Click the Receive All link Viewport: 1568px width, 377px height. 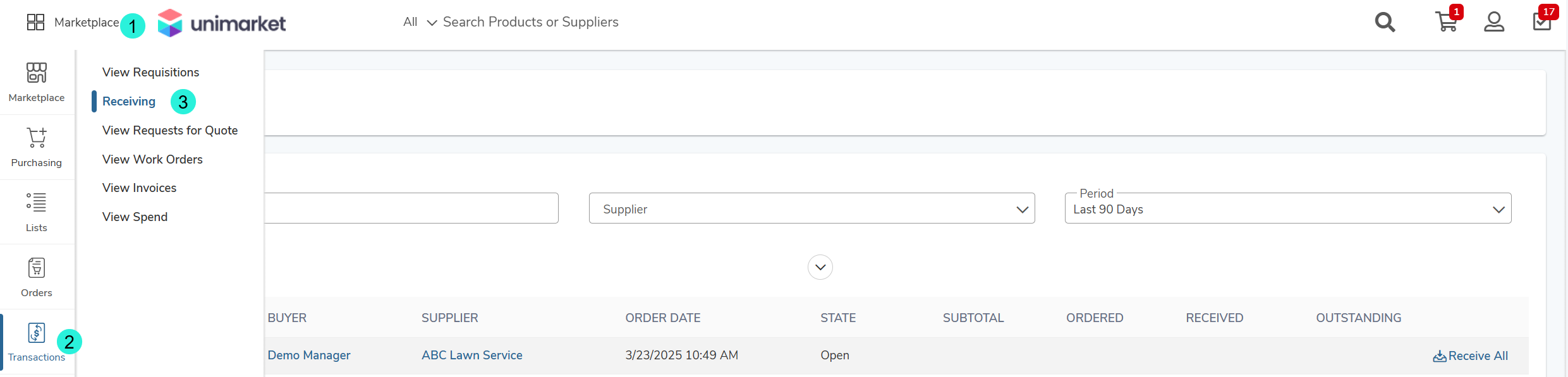1470,356
